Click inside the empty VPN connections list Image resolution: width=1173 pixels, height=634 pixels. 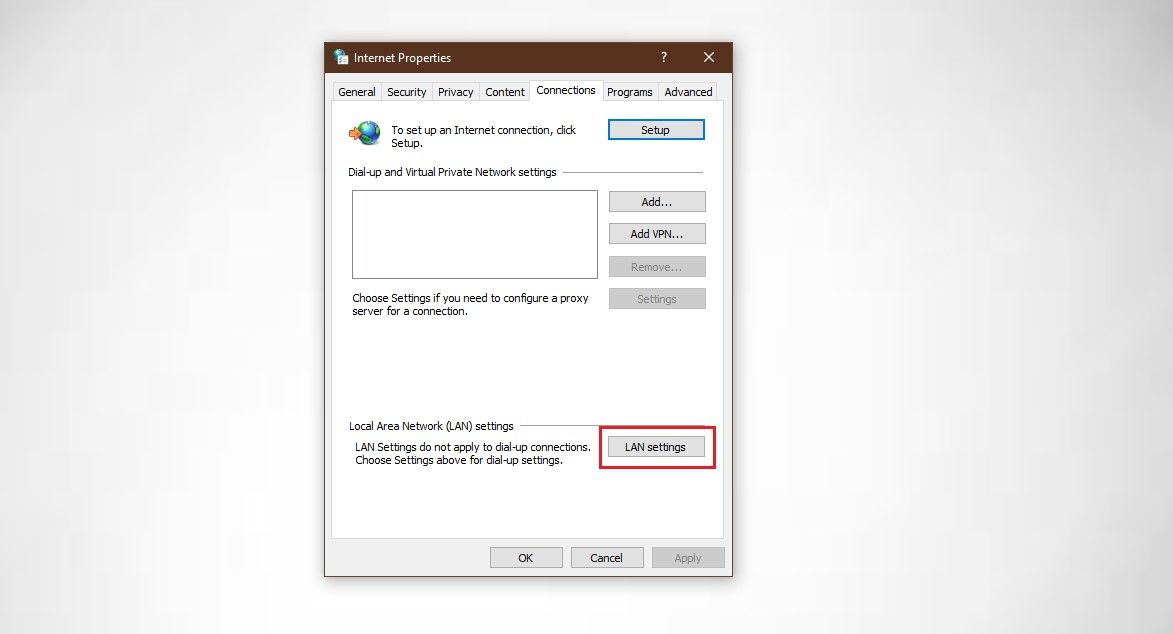point(474,234)
